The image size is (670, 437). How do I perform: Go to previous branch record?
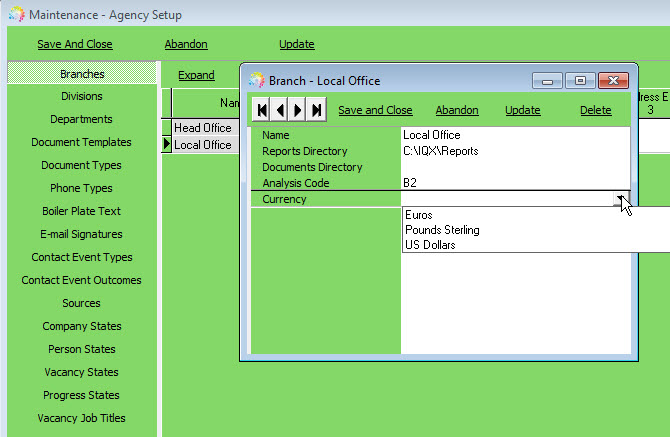point(279,110)
